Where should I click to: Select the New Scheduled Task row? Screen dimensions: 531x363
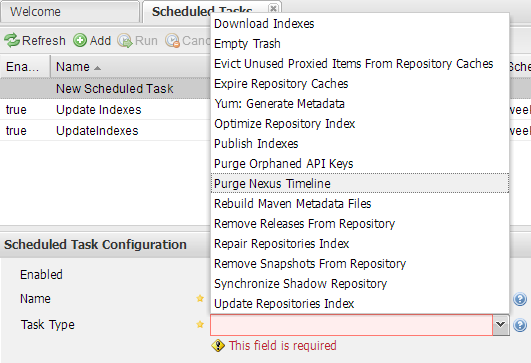(x=105, y=88)
